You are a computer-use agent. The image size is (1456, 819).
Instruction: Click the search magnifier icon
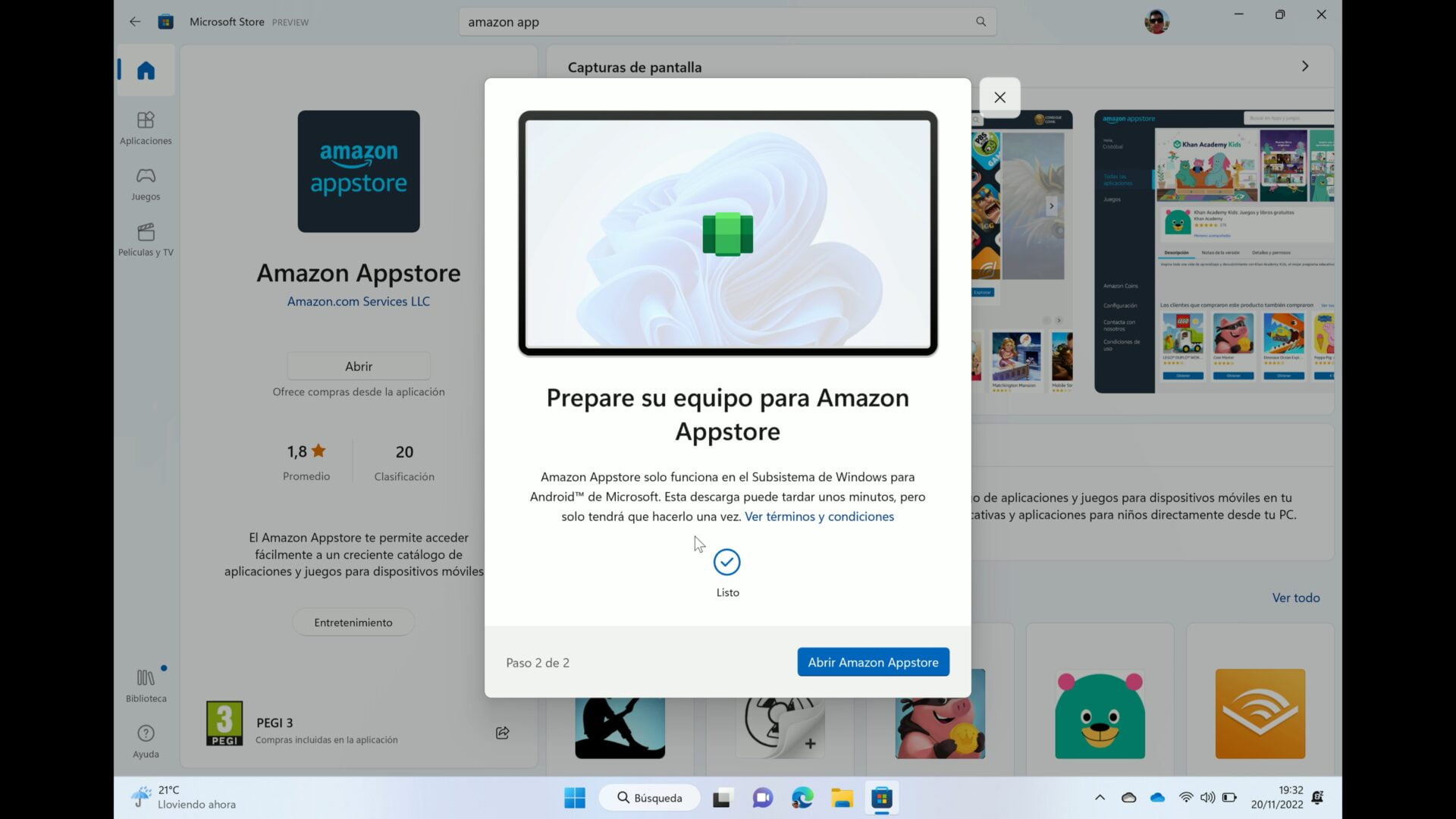(x=980, y=21)
